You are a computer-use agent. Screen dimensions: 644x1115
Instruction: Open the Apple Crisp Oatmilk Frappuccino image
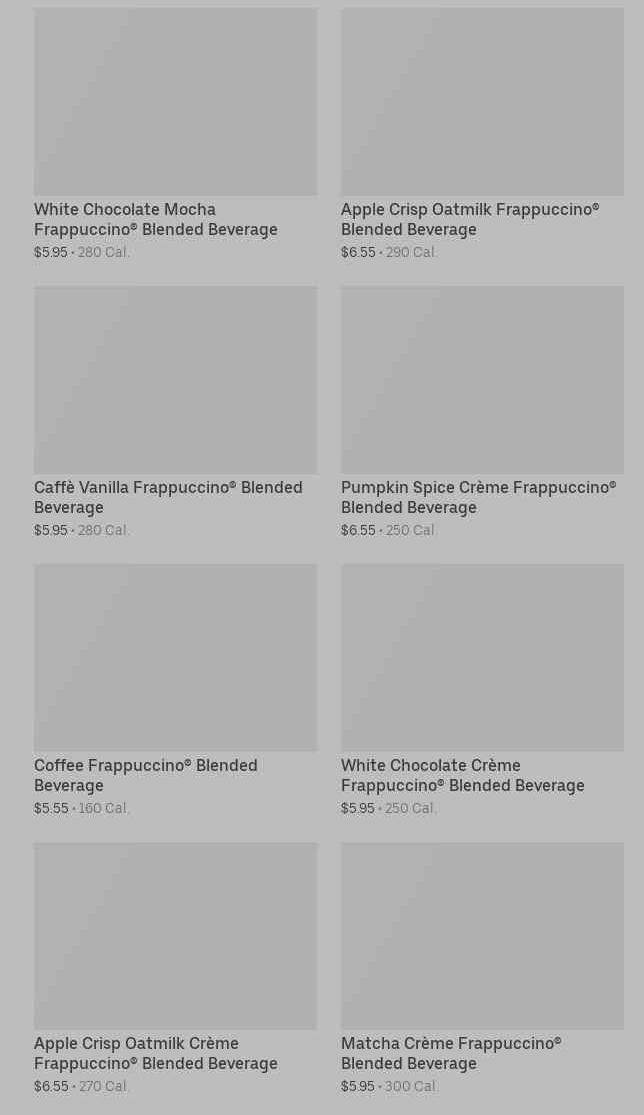[x=482, y=102]
